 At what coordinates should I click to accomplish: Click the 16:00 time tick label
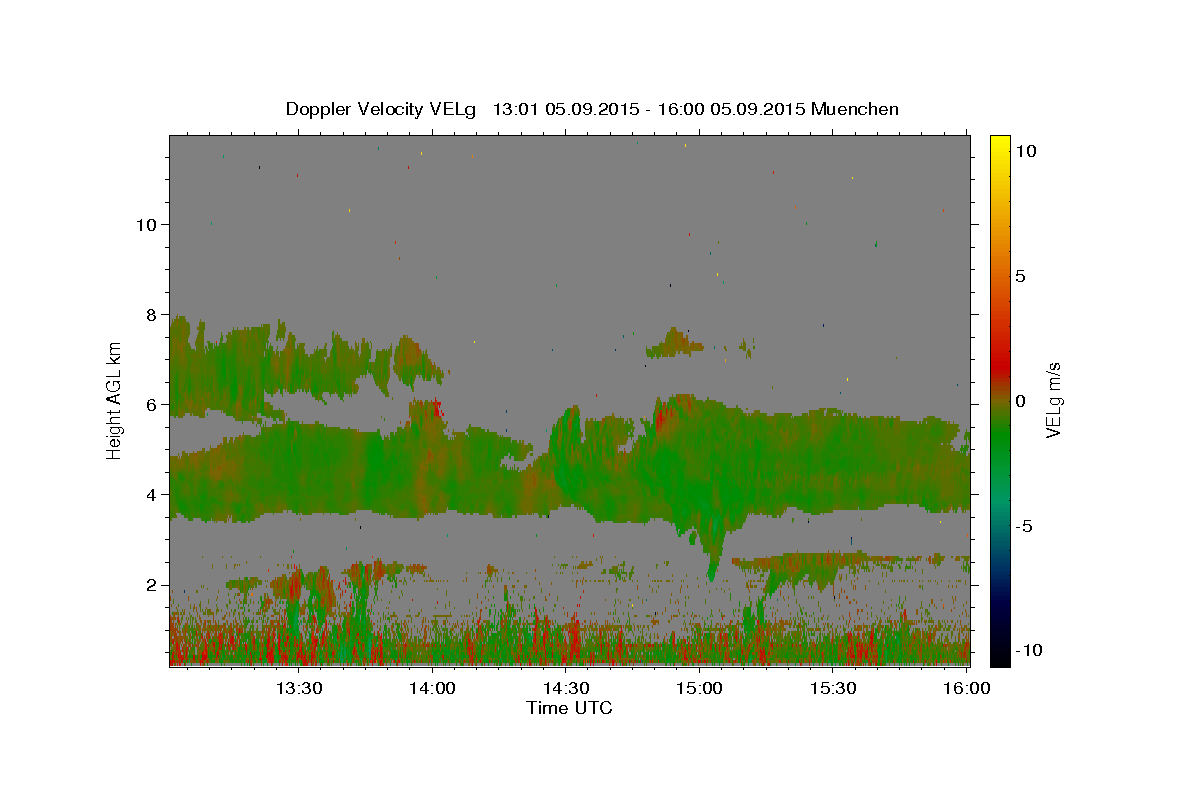[x=966, y=688]
